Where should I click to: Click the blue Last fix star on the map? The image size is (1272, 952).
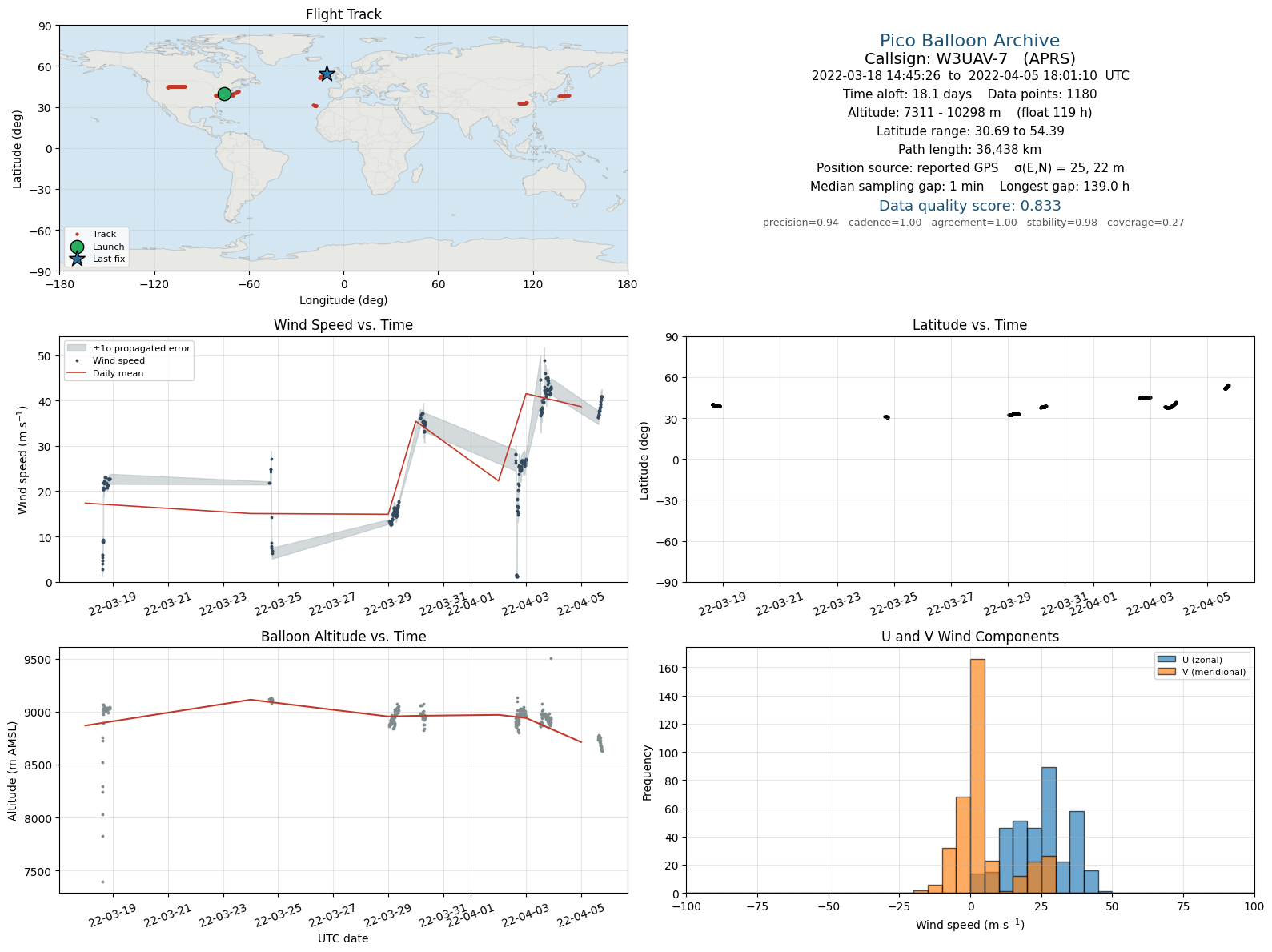pos(327,74)
